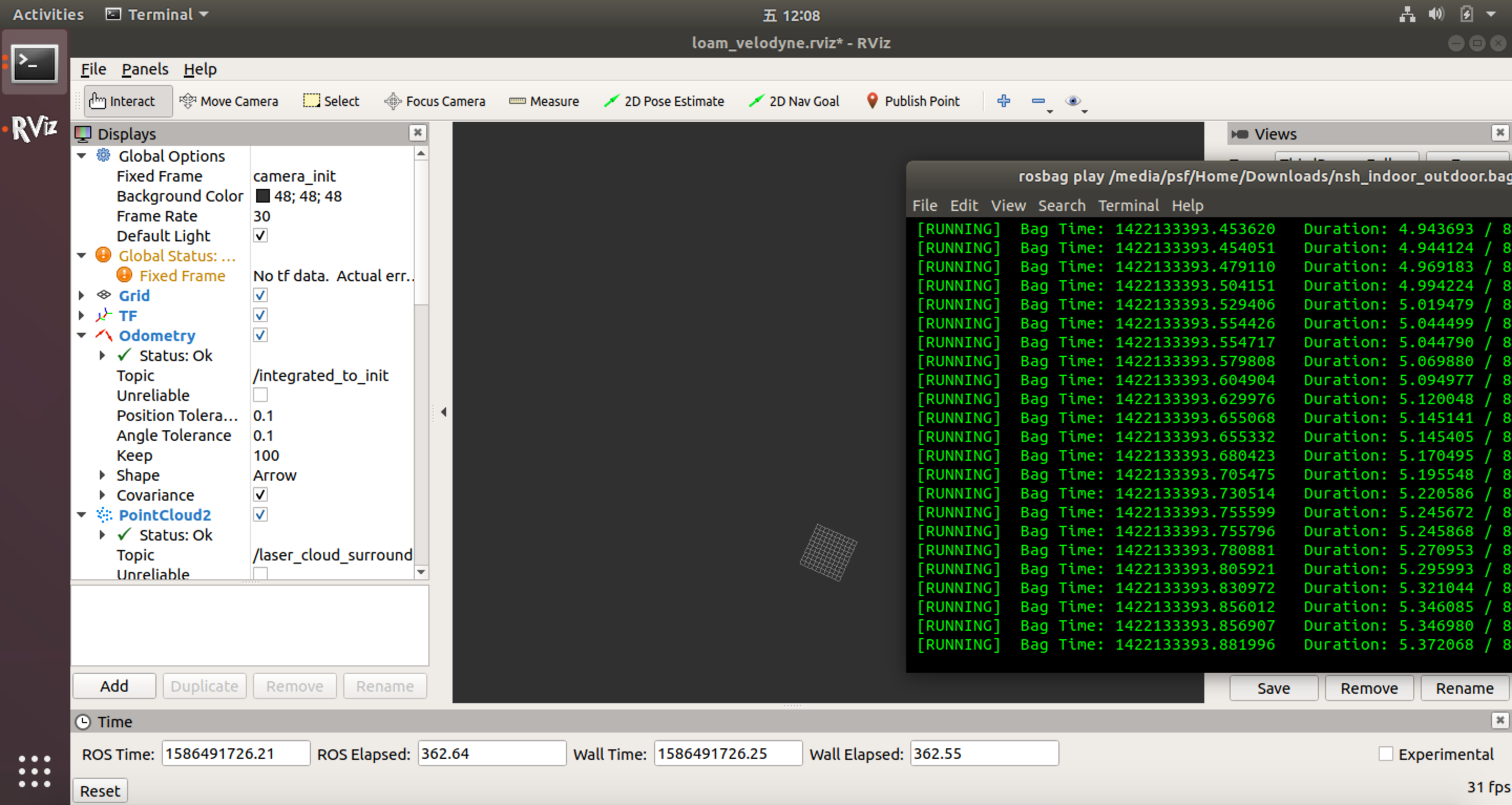Open the RViz Help menu
1512x805 pixels.
tap(200, 69)
